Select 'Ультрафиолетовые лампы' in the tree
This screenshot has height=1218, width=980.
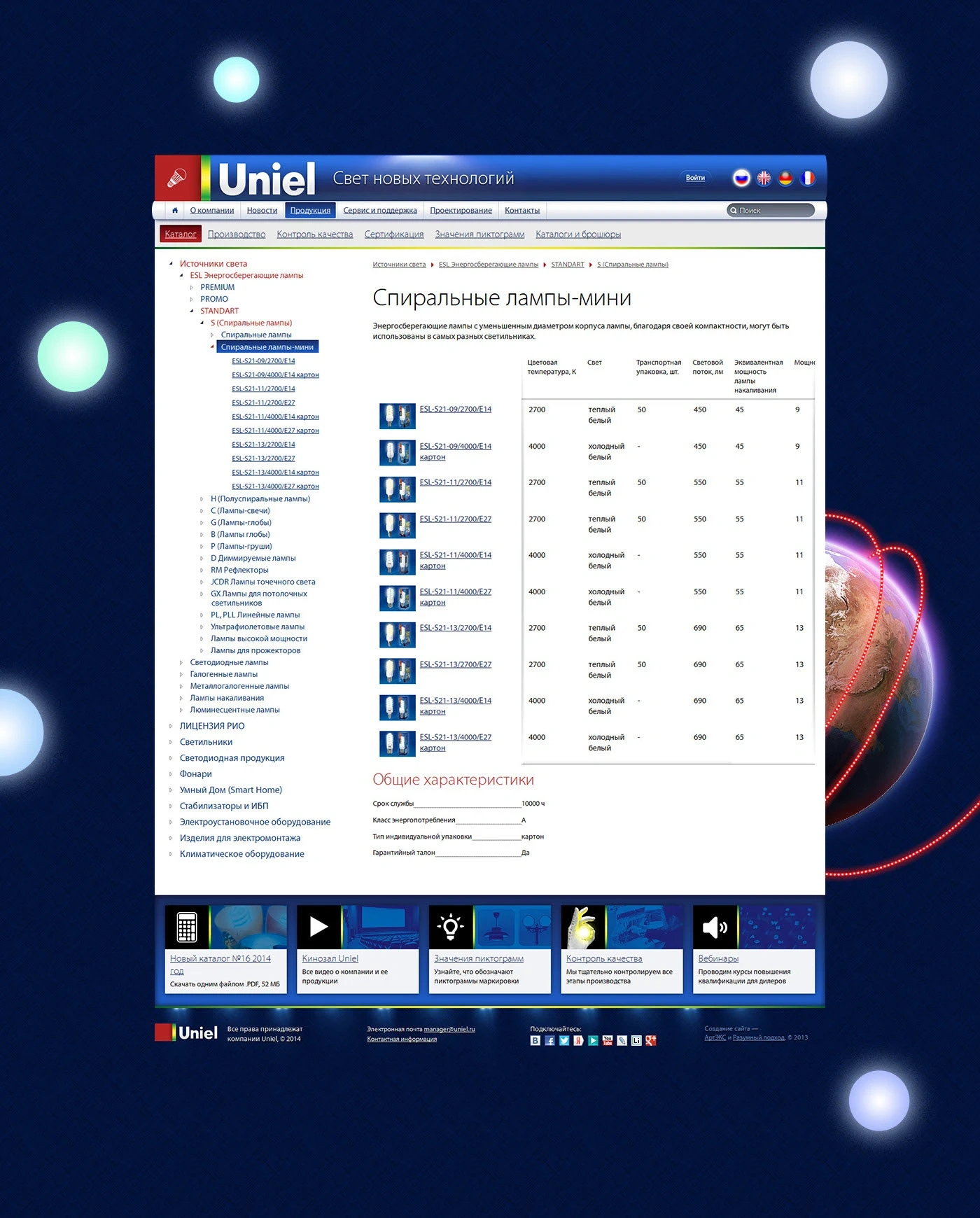258,627
